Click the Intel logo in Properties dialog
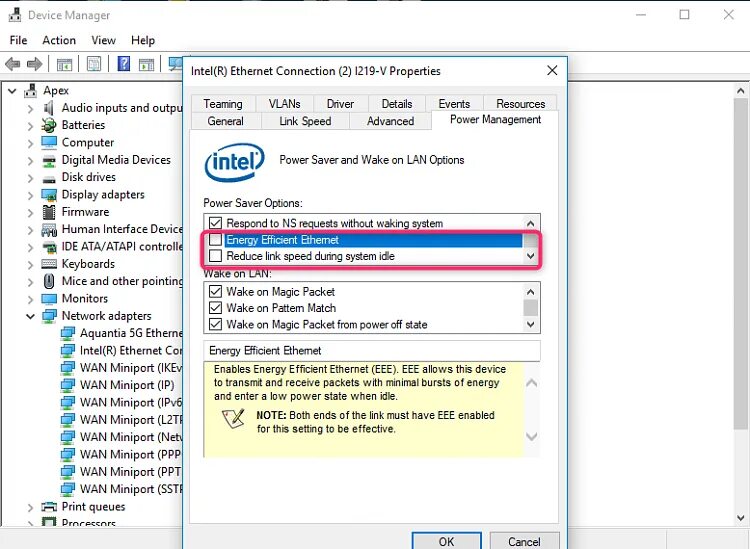This screenshot has width=750, height=549. tap(234, 163)
